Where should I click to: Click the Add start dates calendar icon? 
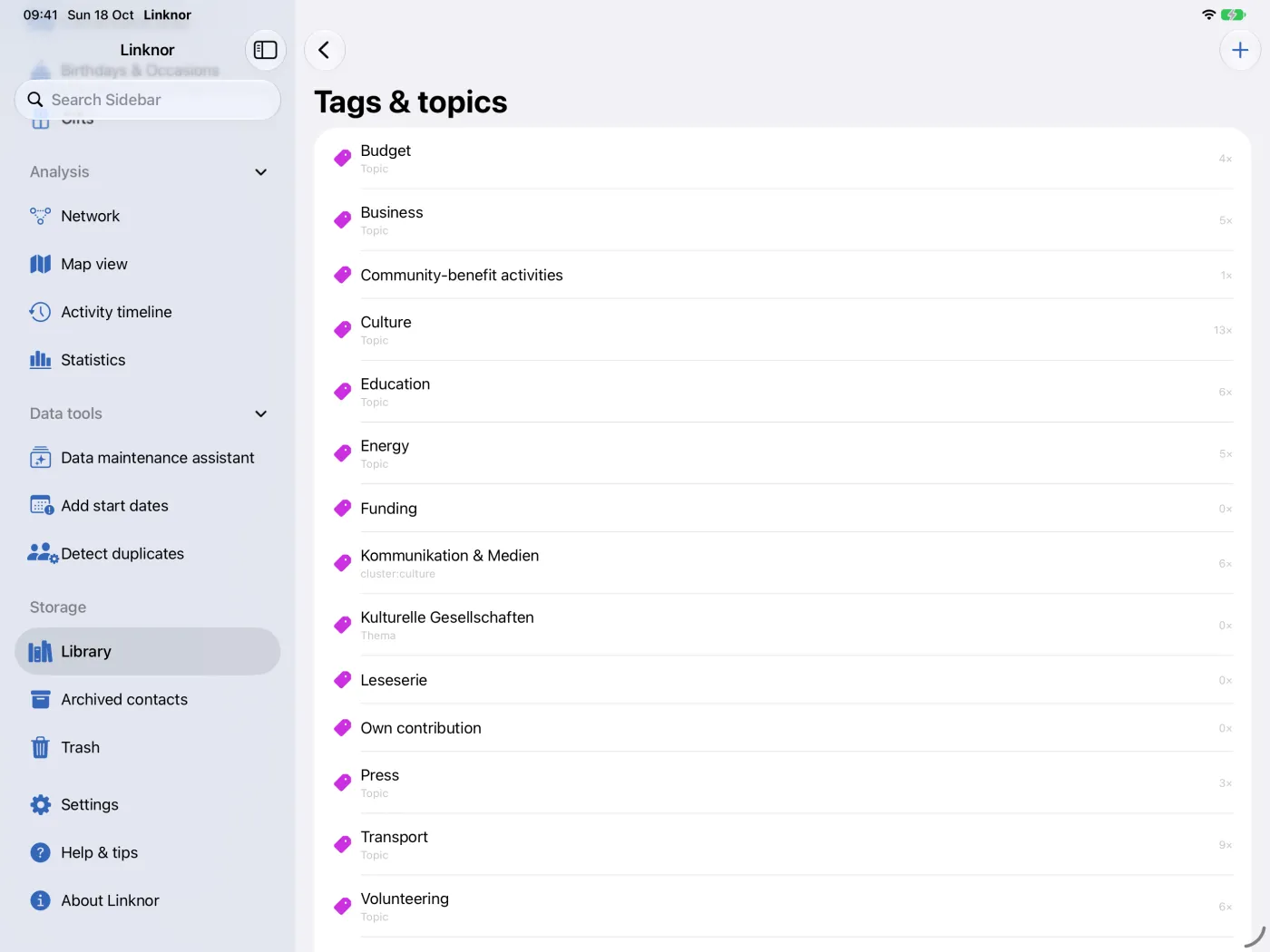(x=41, y=506)
